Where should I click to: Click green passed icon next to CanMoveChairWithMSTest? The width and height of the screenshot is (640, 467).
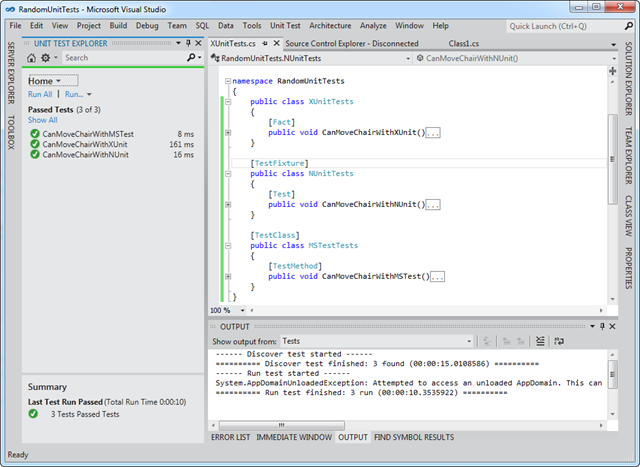(35, 134)
